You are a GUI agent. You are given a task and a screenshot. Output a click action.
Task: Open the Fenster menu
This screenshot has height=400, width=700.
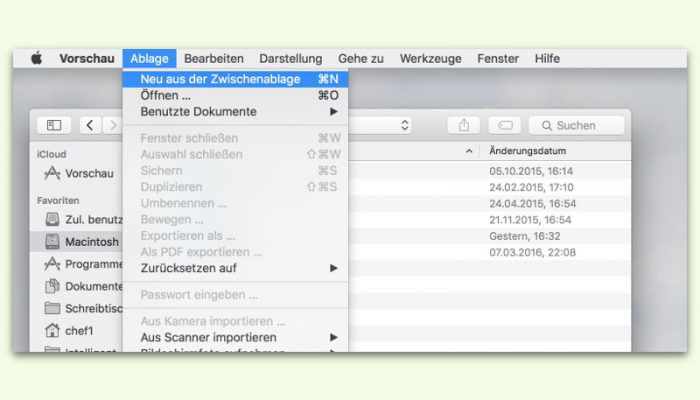point(498,58)
